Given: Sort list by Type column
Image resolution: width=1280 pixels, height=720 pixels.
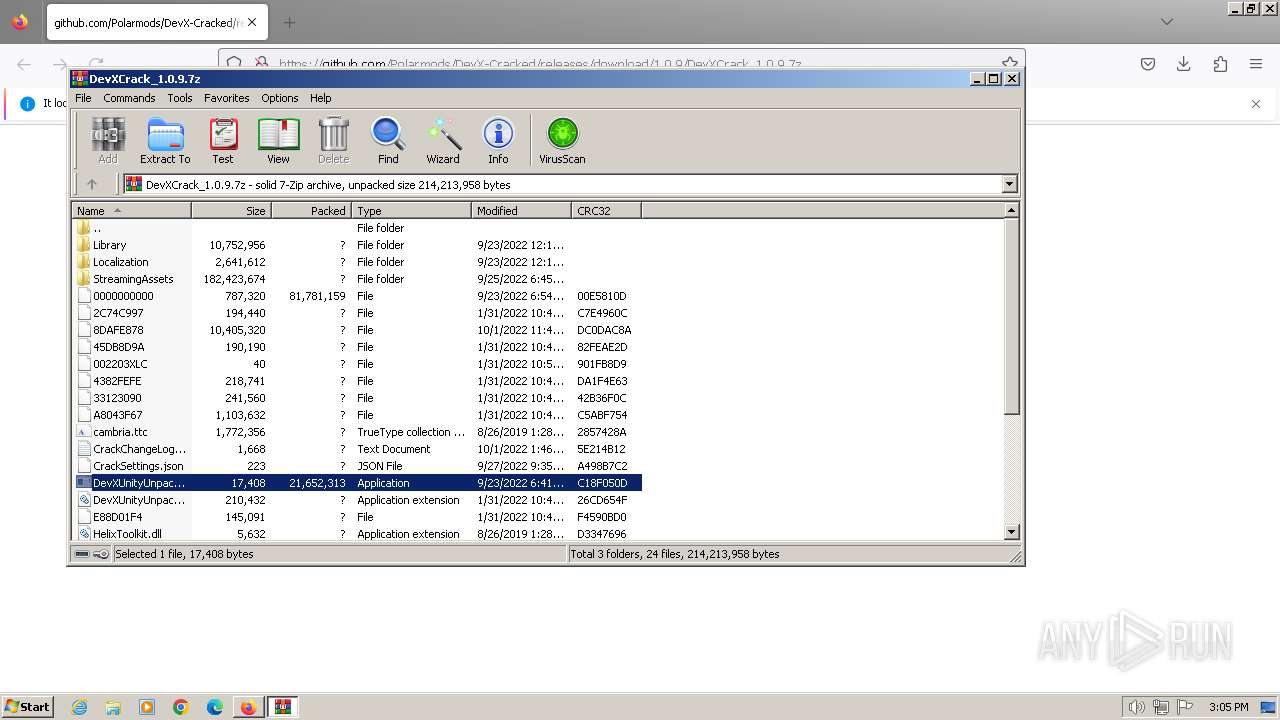Looking at the screenshot, I should click(x=411, y=211).
